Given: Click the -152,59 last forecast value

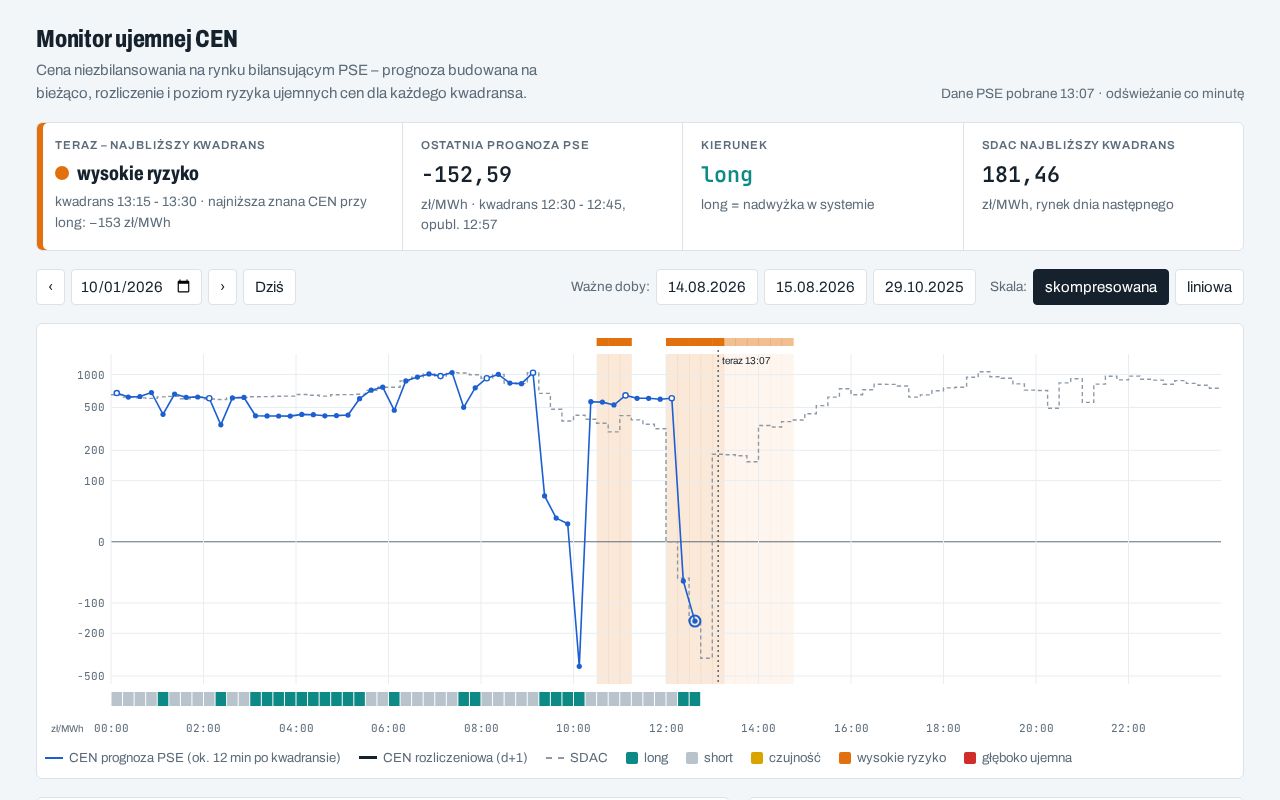Looking at the screenshot, I should 466,175.
